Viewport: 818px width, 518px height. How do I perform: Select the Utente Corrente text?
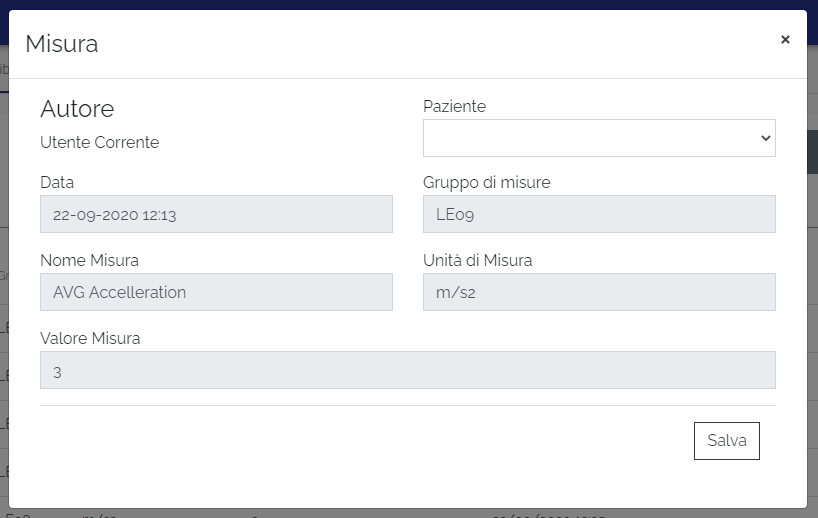tap(99, 142)
